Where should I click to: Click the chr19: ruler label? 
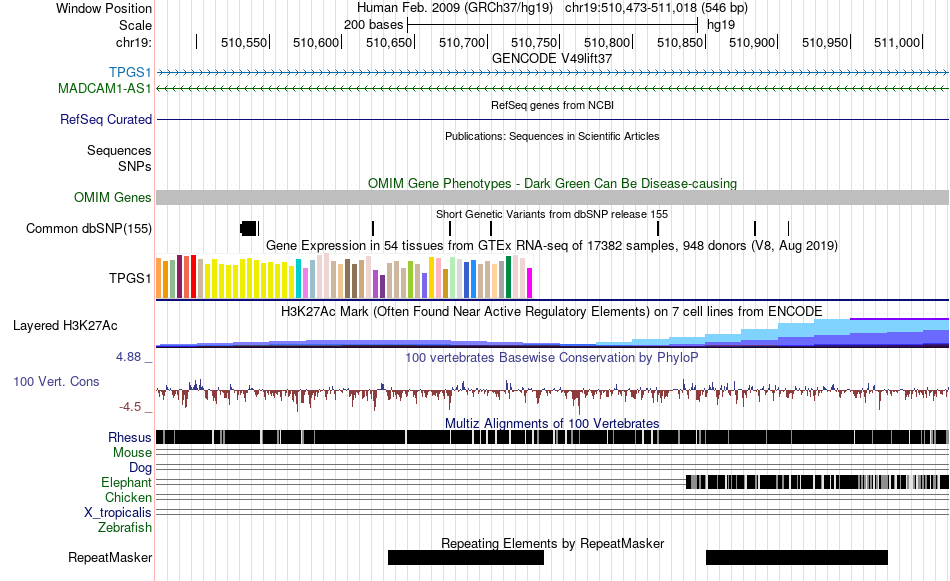coord(133,42)
